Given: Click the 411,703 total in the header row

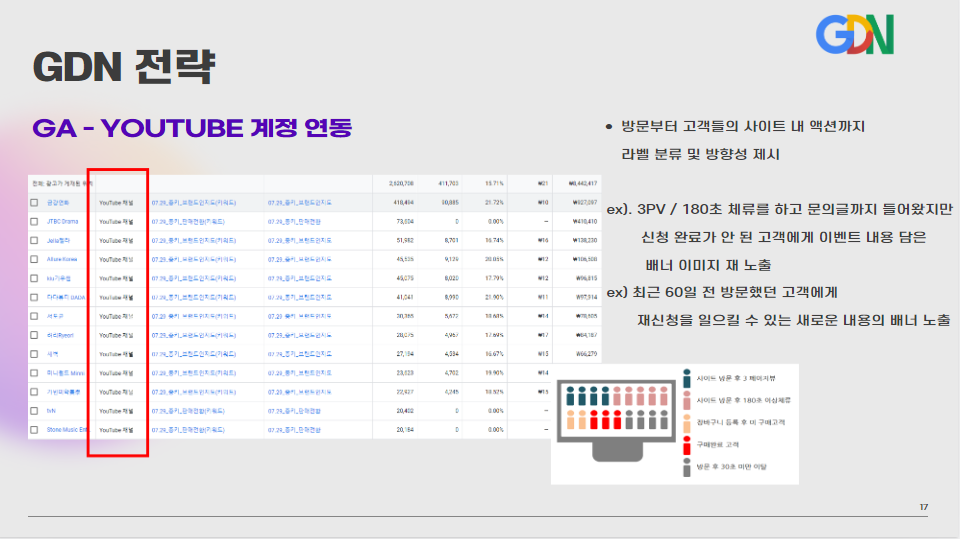Looking at the screenshot, I should (x=448, y=184).
